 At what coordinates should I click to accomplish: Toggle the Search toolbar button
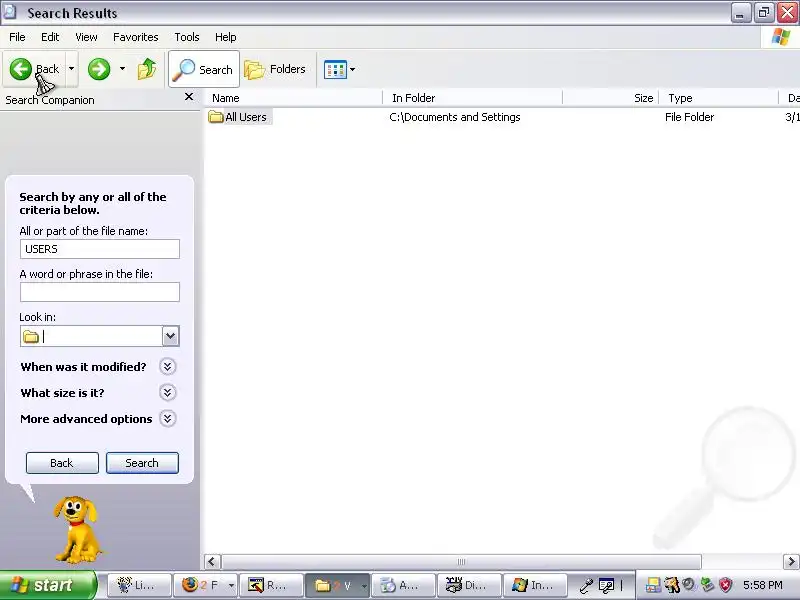[204, 69]
